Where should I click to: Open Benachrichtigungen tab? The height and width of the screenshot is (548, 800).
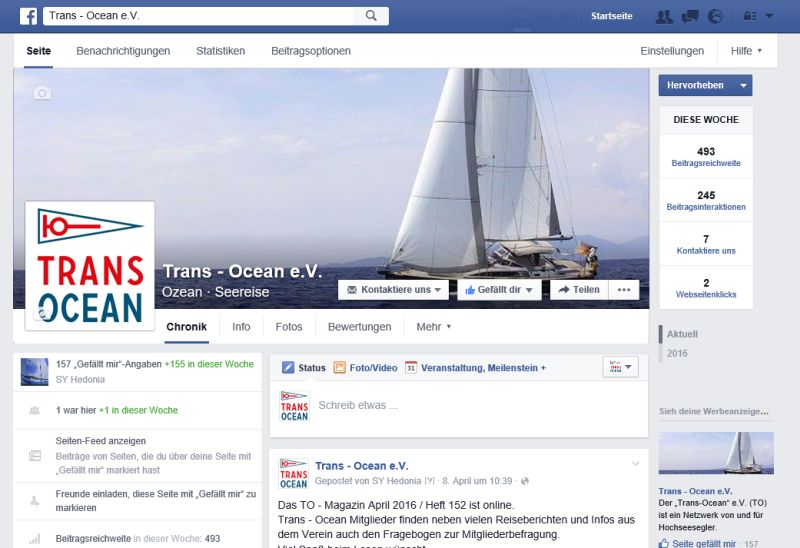123,51
